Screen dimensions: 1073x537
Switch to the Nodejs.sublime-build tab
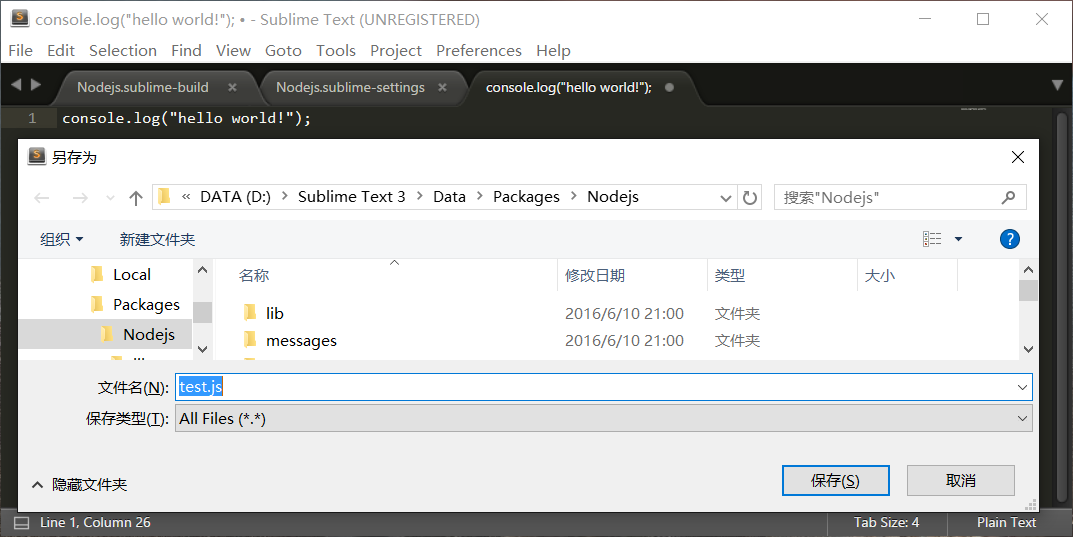(x=143, y=88)
